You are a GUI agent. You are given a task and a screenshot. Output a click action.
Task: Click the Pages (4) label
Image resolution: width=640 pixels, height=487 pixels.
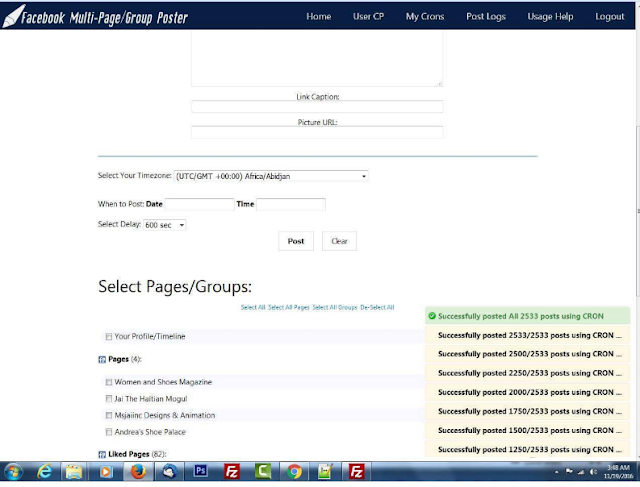pos(125,359)
